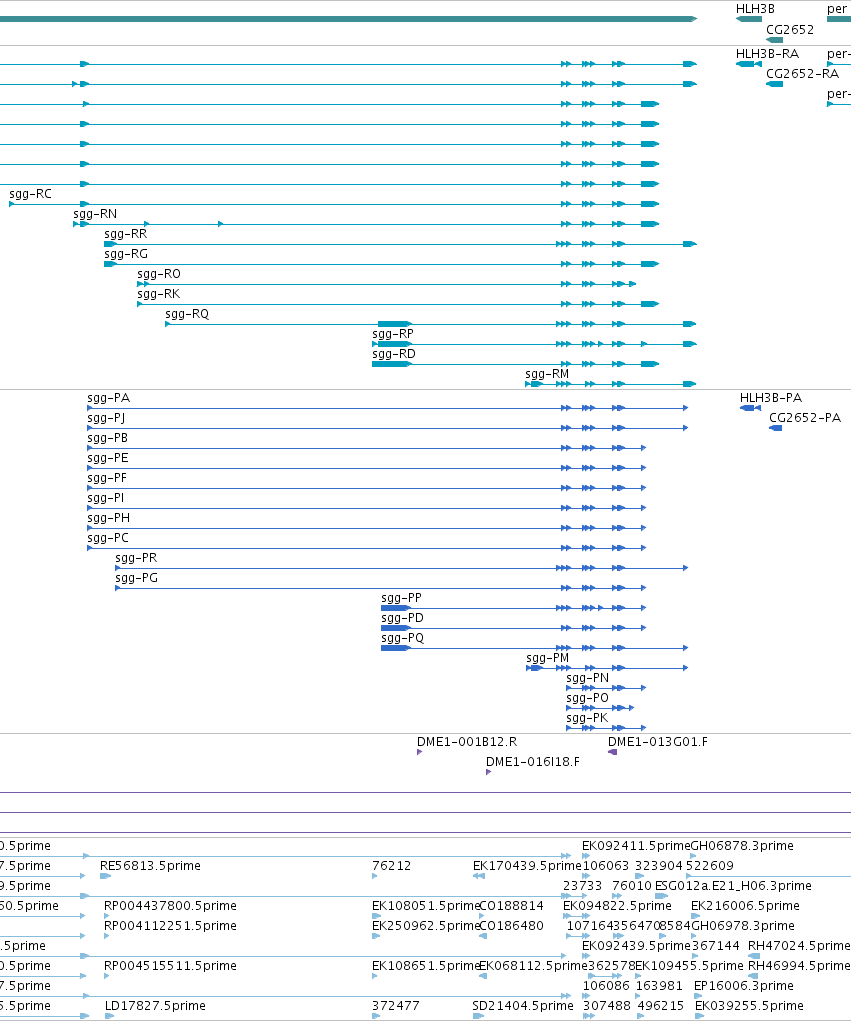Image resolution: width=851 pixels, height=1021 pixels.
Task: Select the sgg-RM transcript label
Action: (547, 374)
